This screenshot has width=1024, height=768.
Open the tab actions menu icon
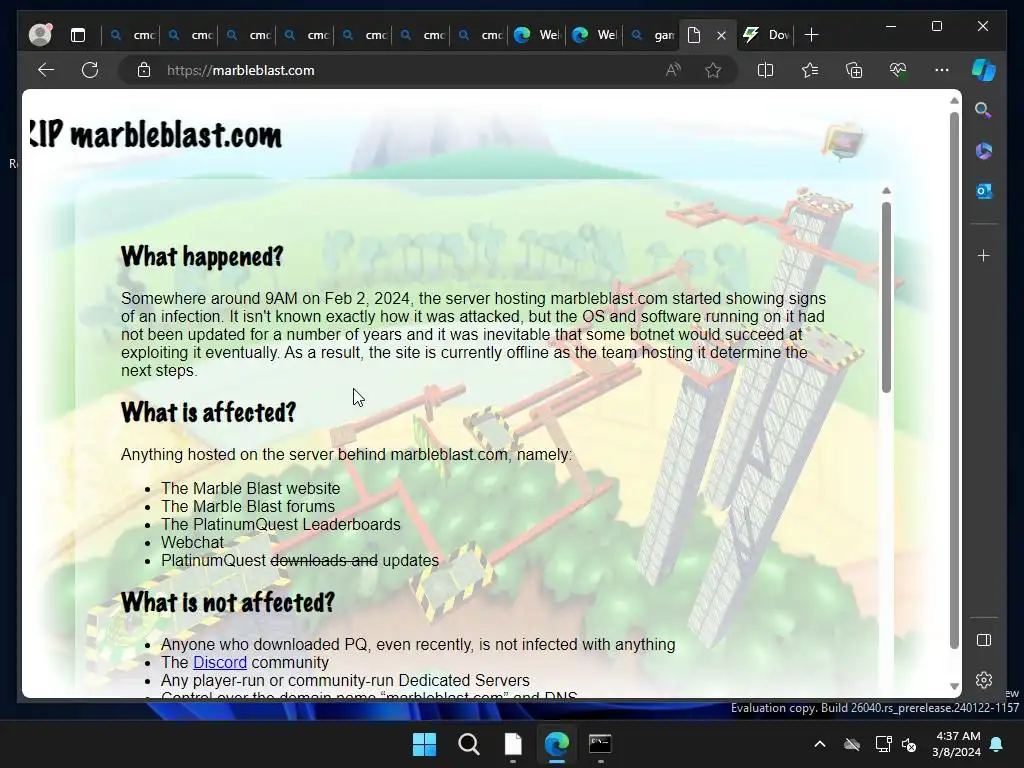pyautogui.click(x=78, y=35)
